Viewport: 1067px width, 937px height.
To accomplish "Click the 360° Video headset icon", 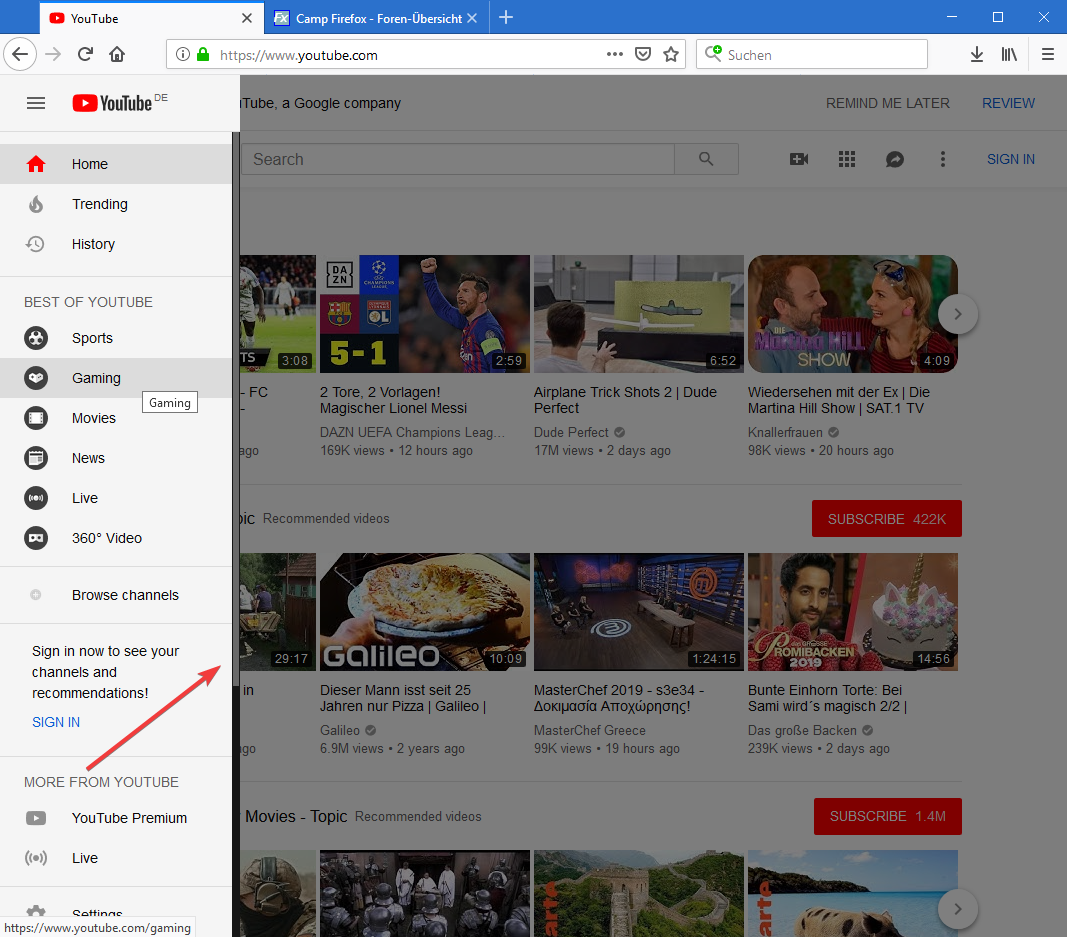I will coord(36,538).
